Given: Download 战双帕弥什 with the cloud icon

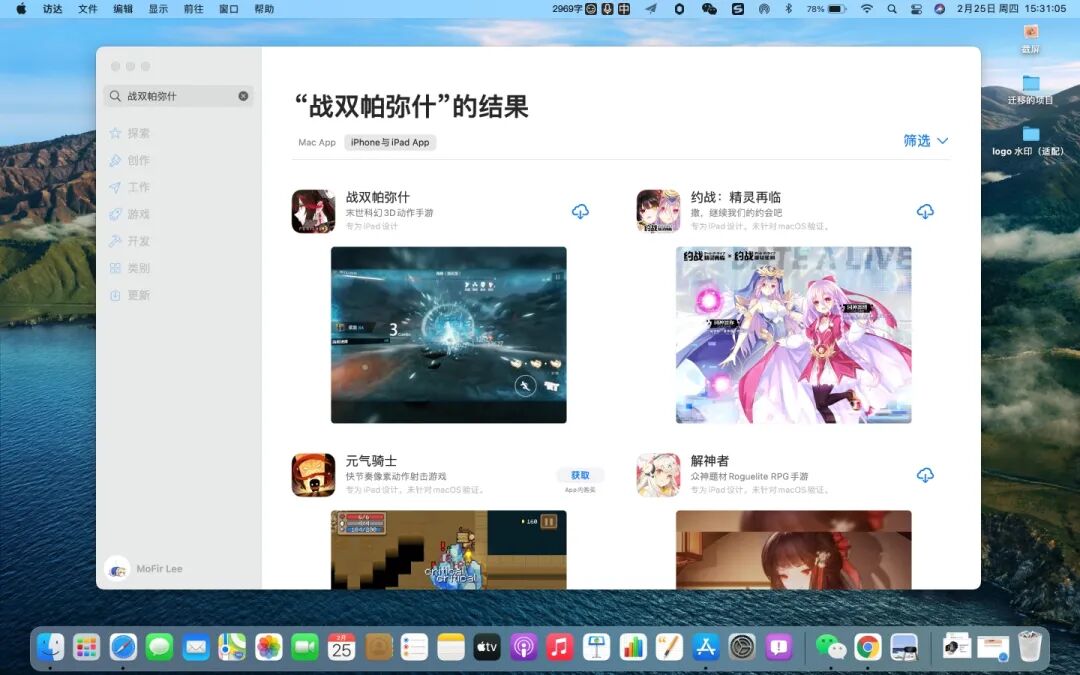Looking at the screenshot, I should pyautogui.click(x=580, y=211).
